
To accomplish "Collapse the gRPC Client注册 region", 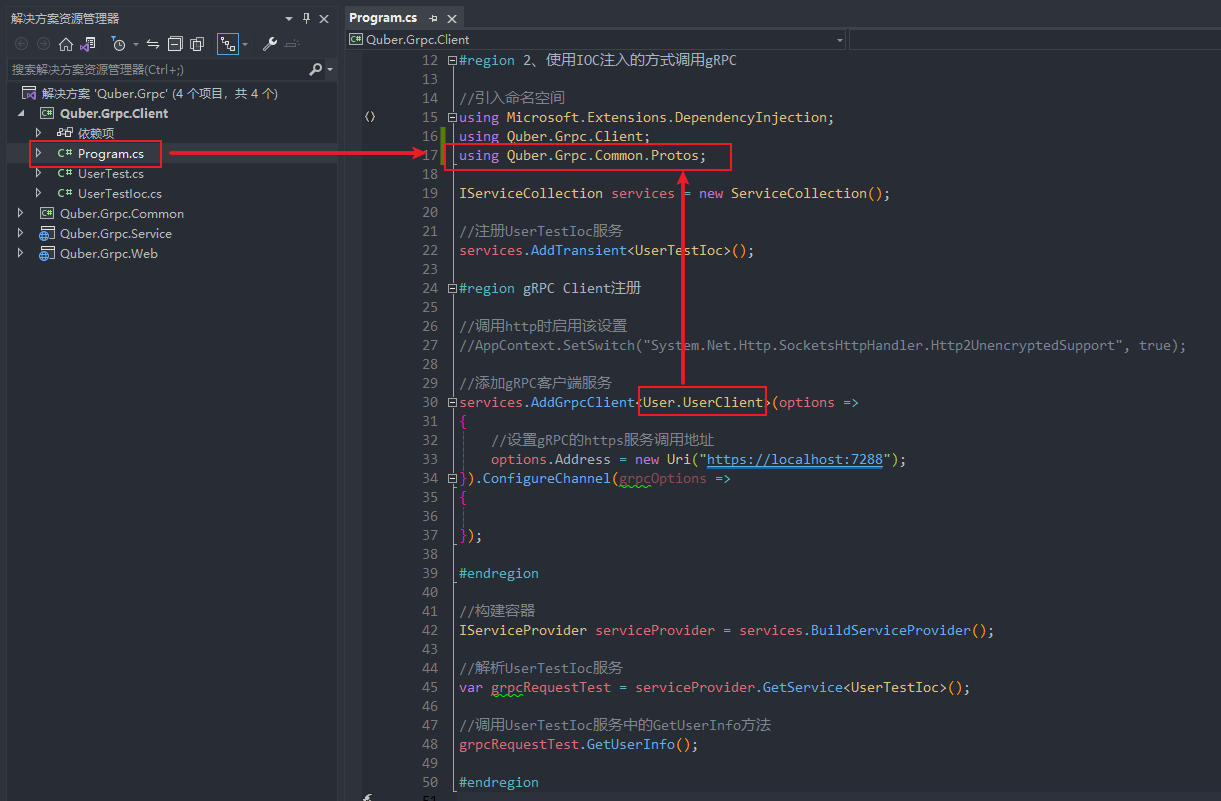I will click(x=452, y=288).
